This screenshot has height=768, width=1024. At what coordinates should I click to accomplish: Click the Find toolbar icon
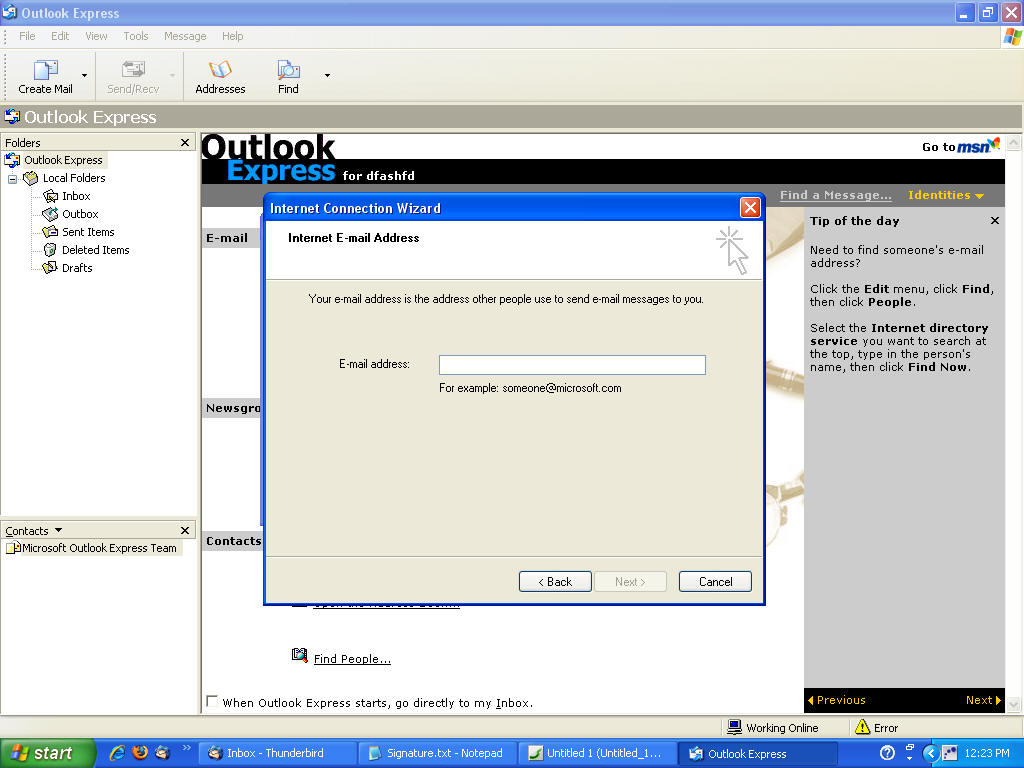(288, 69)
